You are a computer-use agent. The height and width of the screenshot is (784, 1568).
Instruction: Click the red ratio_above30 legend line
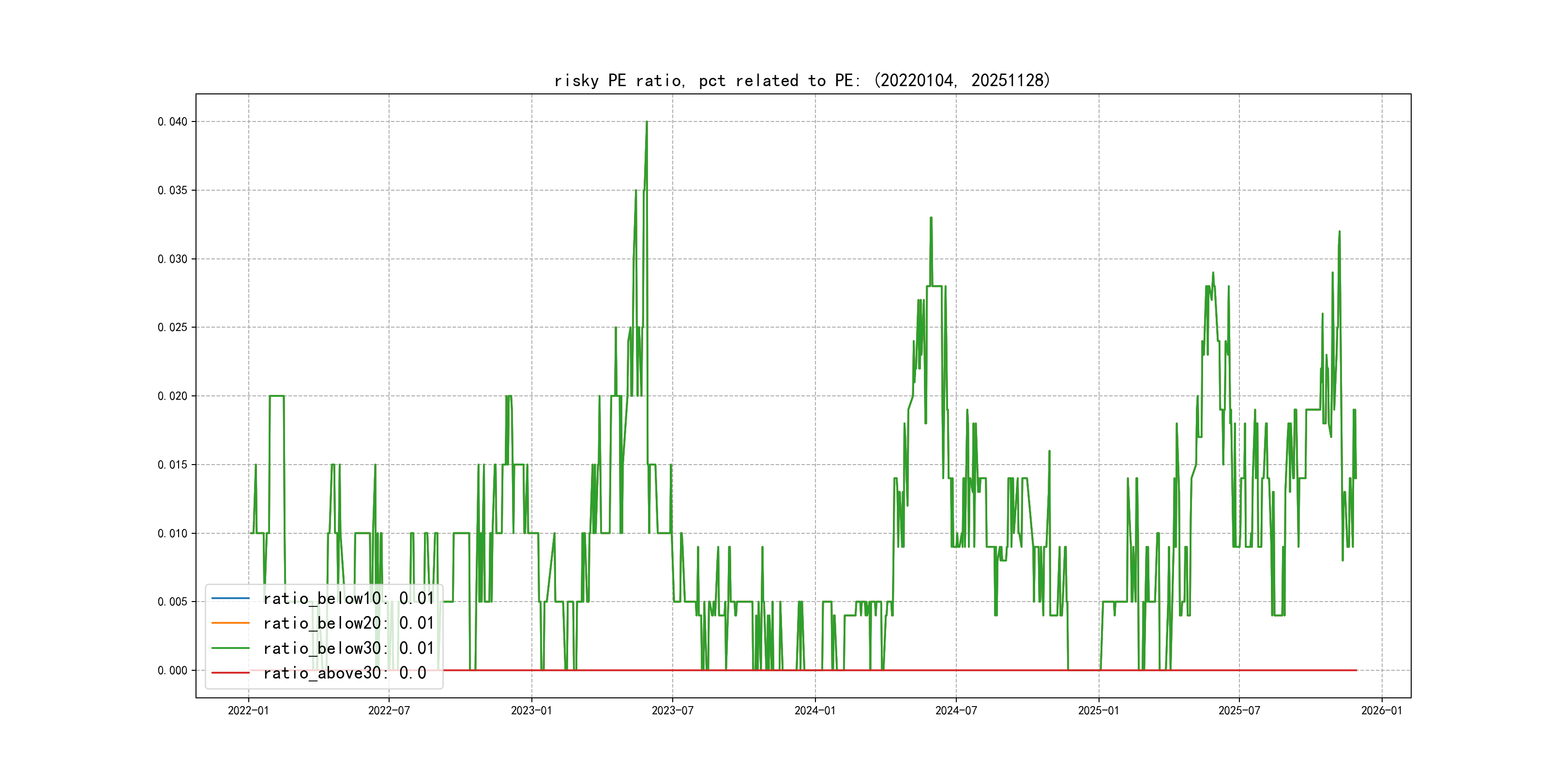230,673
